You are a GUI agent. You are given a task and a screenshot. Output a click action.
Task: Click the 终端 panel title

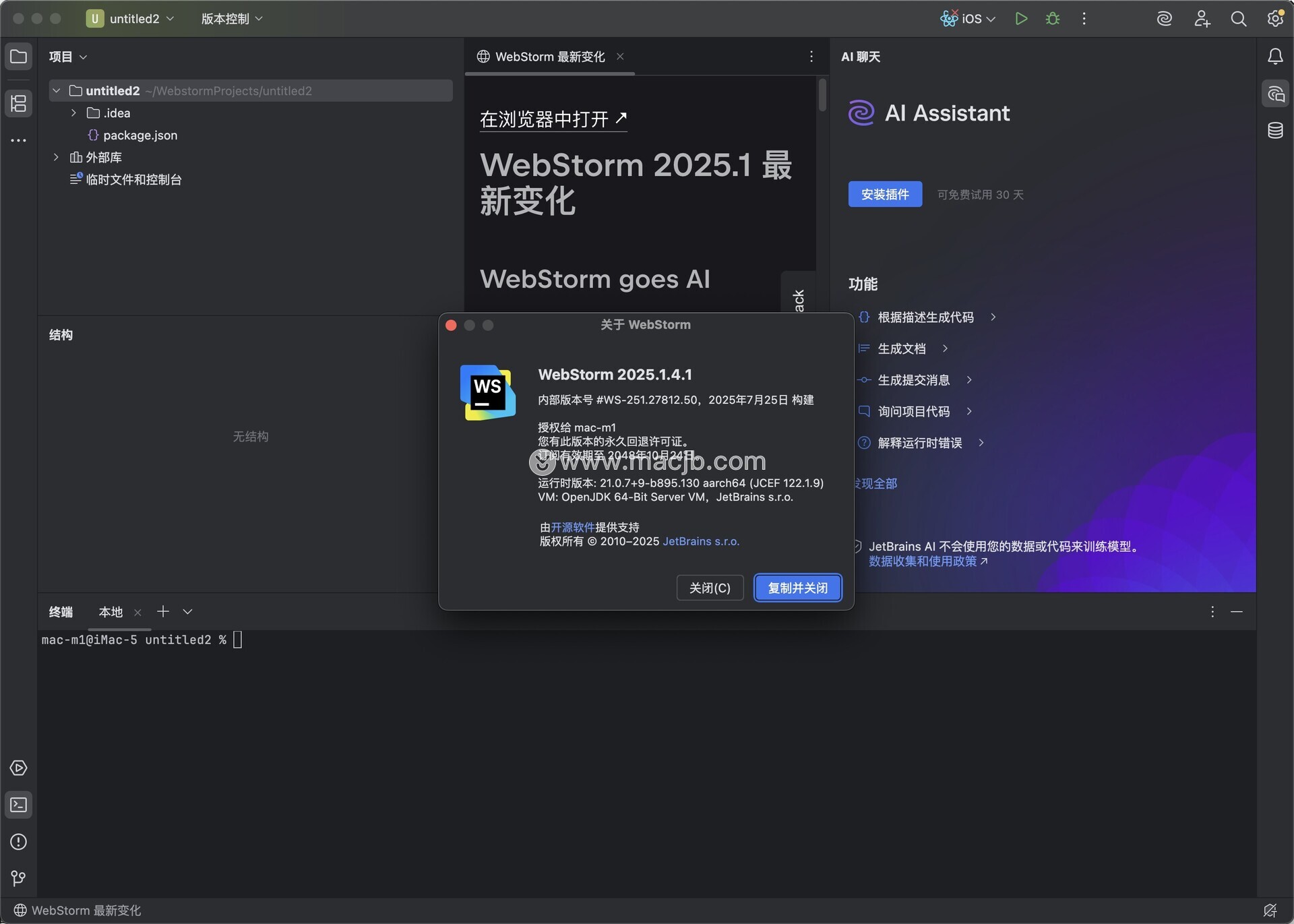61,612
